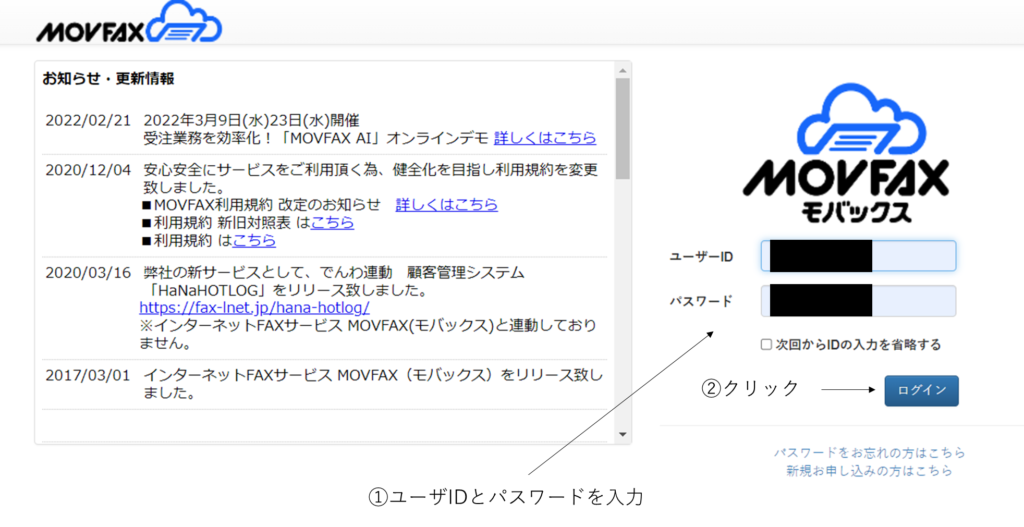The width and height of the screenshot is (1024, 527).
Task: Open the https://fax-lnet.jp/hana-hotlog/ link
Action: [x=255, y=307]
